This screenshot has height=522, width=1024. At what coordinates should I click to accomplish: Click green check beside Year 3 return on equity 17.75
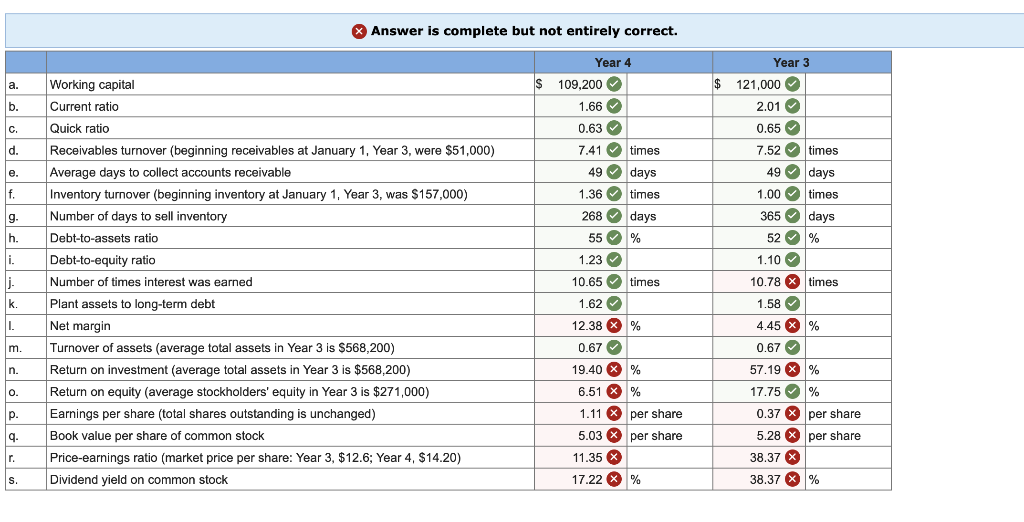click(x=792, y=391)
